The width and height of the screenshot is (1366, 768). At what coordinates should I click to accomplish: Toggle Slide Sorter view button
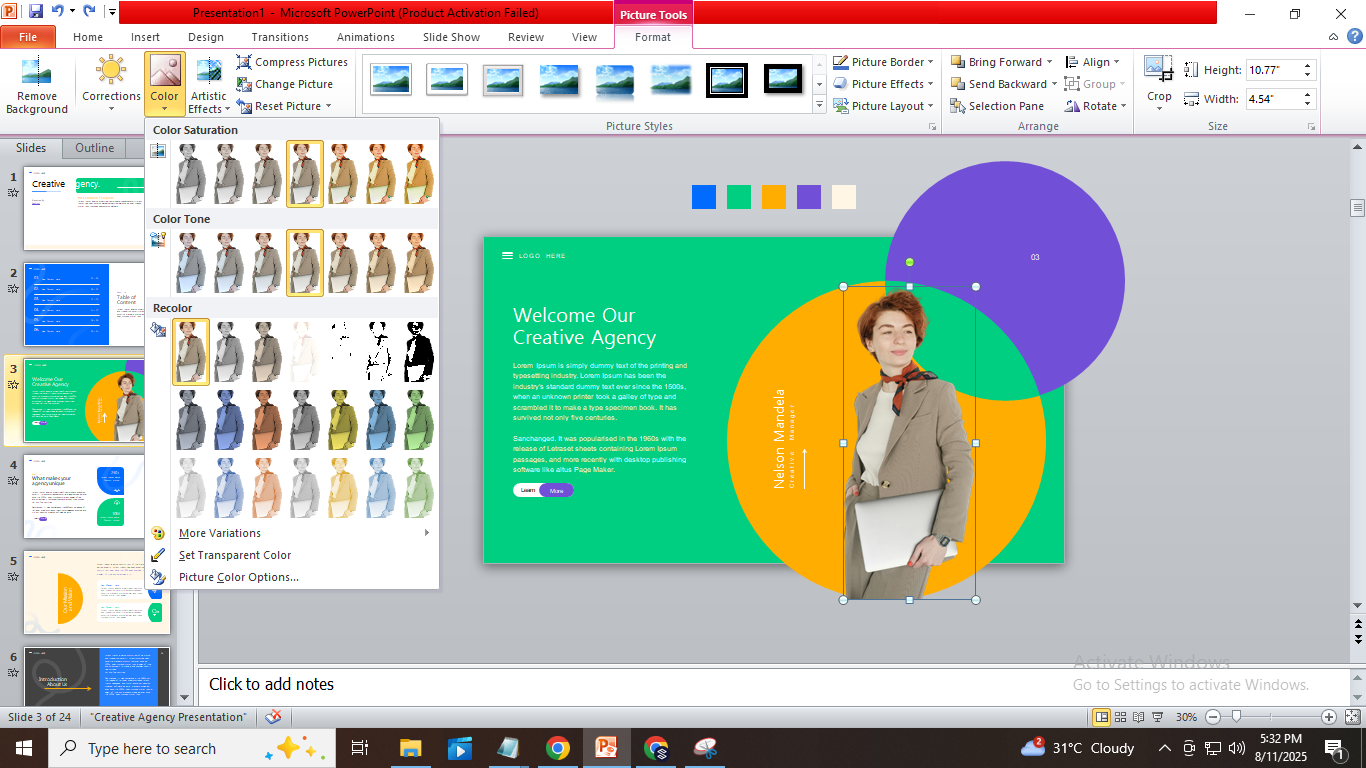[1120, 717]
